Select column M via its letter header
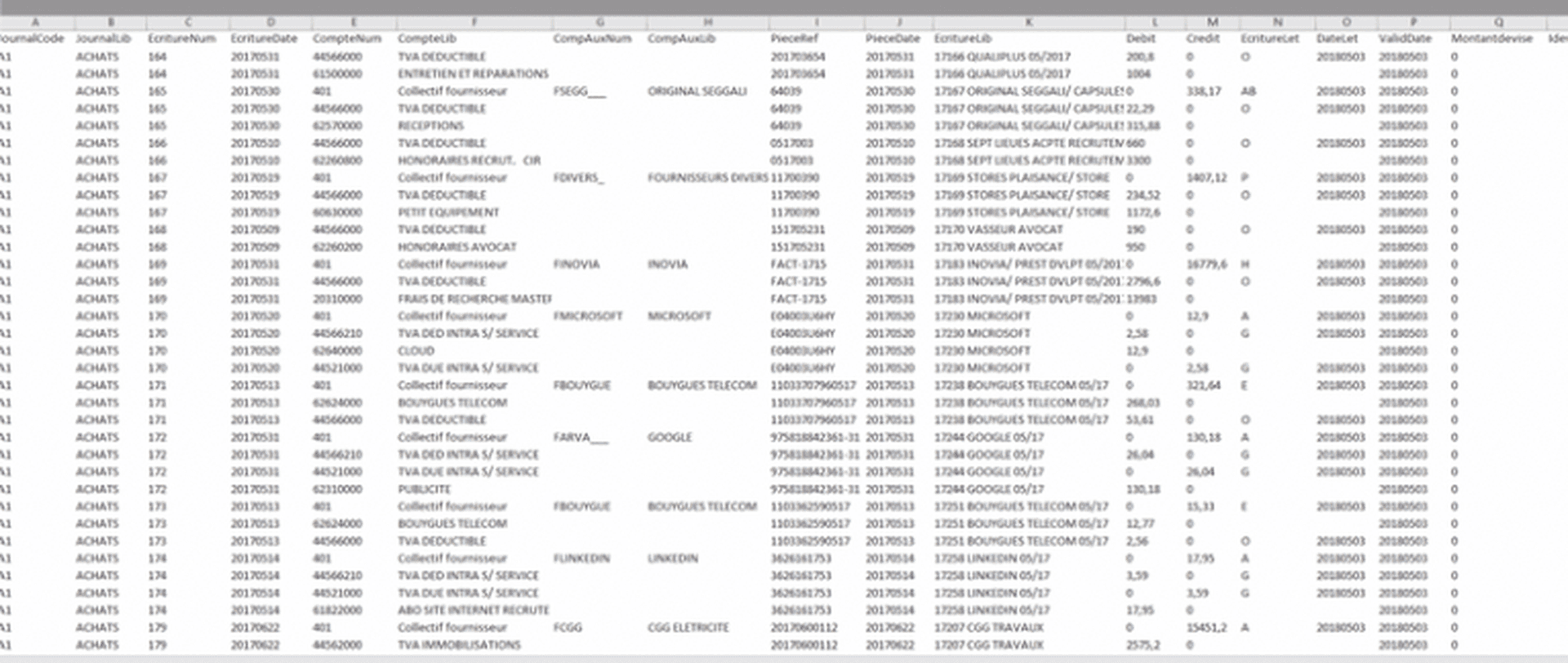1568x663 pixels. click(x=1212, y=22)
